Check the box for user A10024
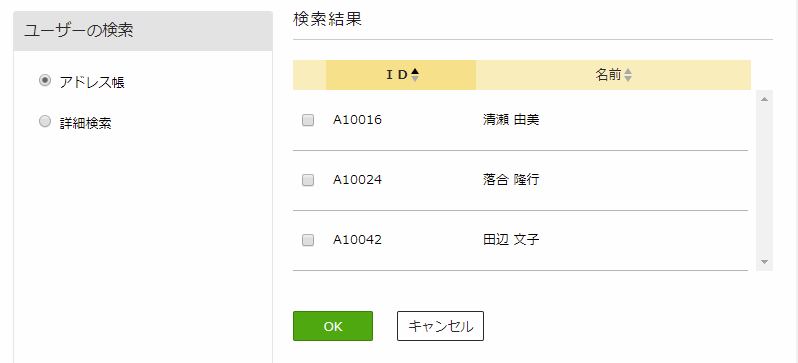The height and width of the screenshot is (363, 798). (308, 180)
